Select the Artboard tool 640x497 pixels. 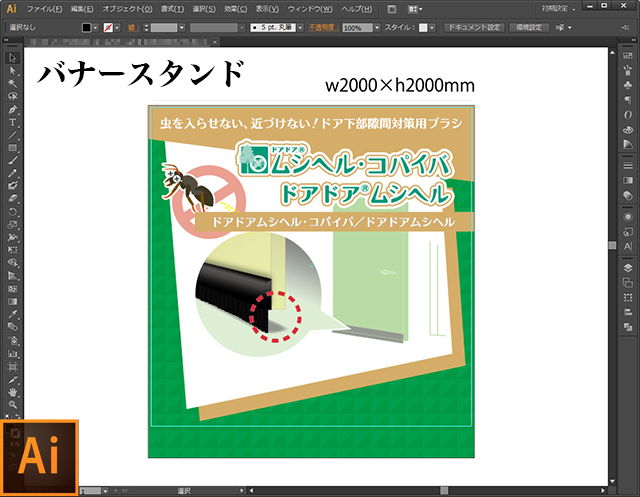(13, 366)
